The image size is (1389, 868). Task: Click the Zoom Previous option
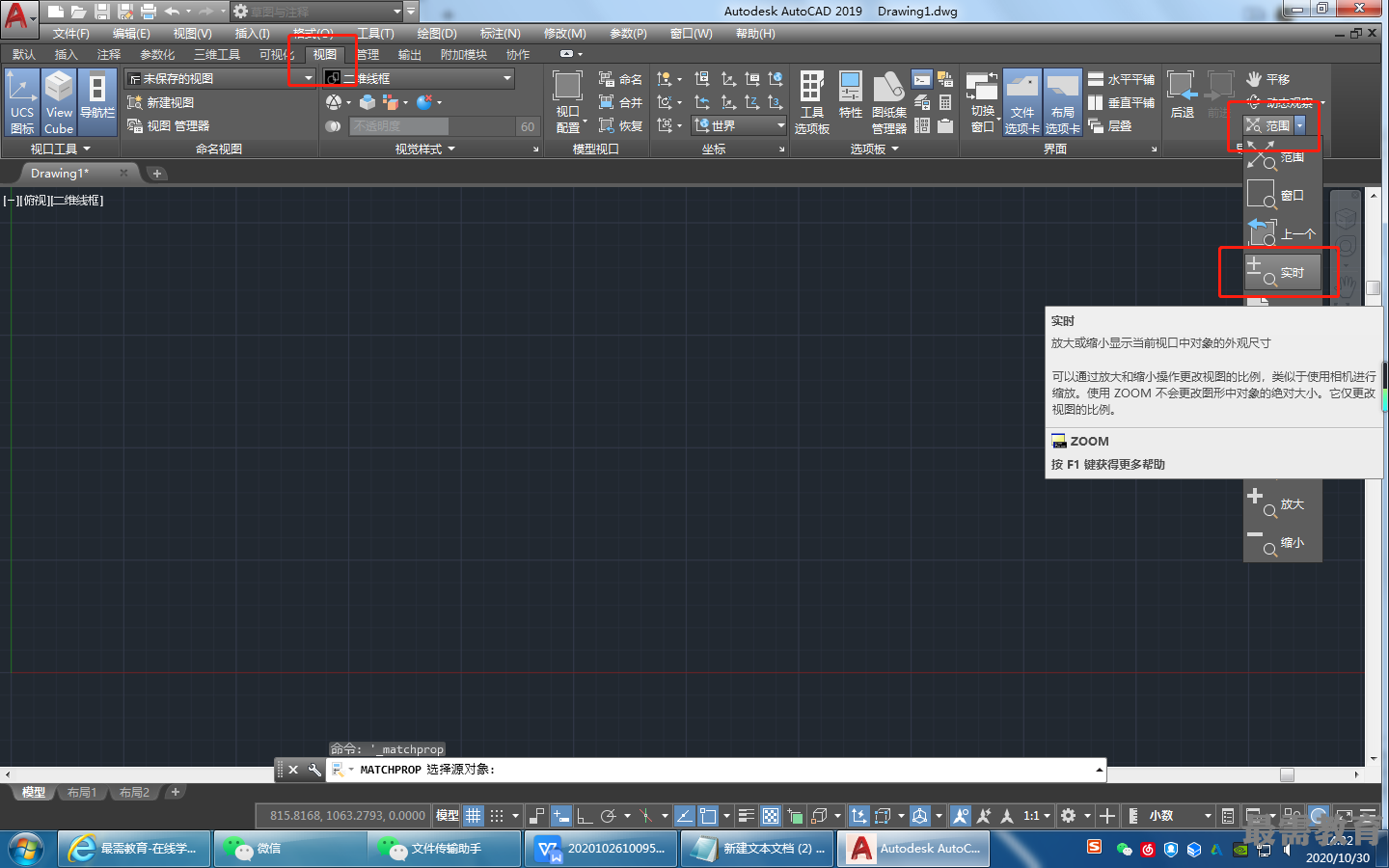click(x=1282, y=233)
